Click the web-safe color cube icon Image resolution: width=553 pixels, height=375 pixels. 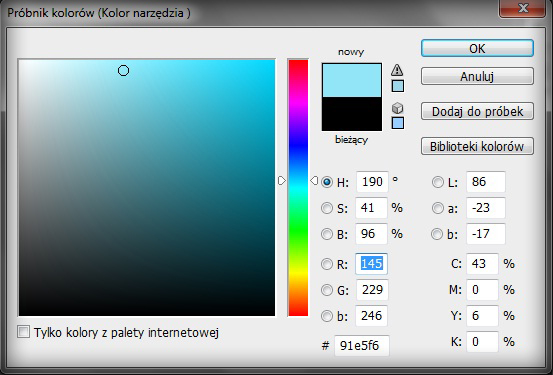(x=397, y=108)
